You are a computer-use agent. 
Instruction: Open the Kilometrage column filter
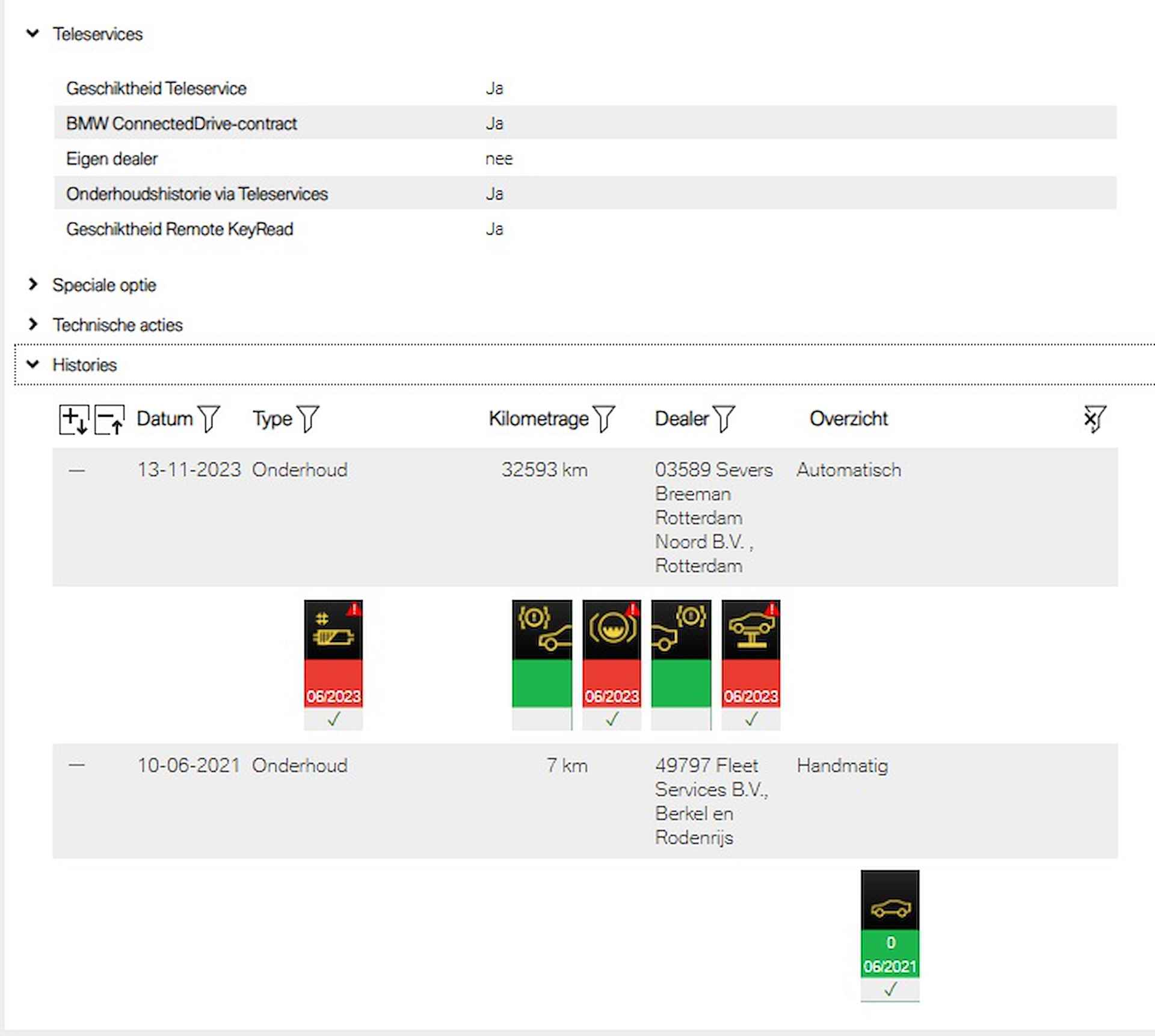coord(604,418)
